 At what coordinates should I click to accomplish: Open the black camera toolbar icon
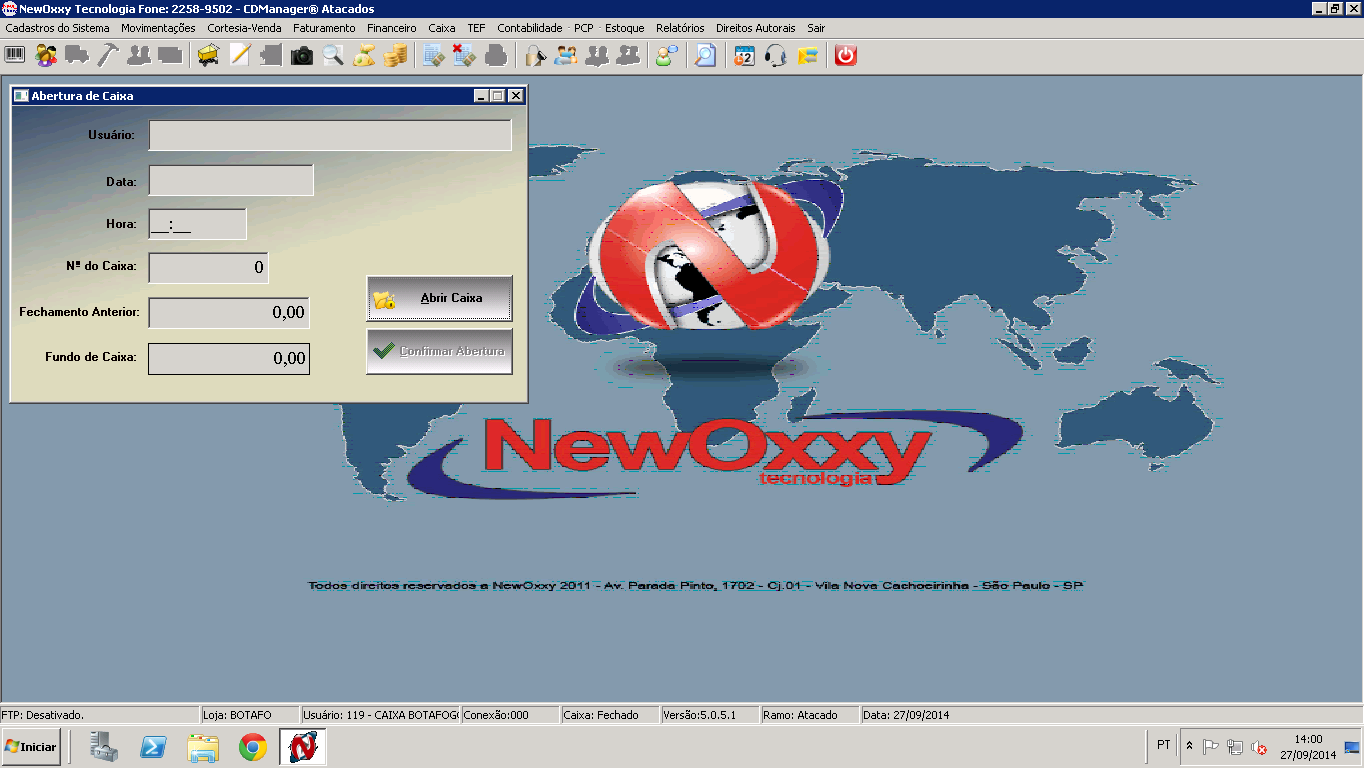coord(301,56)
